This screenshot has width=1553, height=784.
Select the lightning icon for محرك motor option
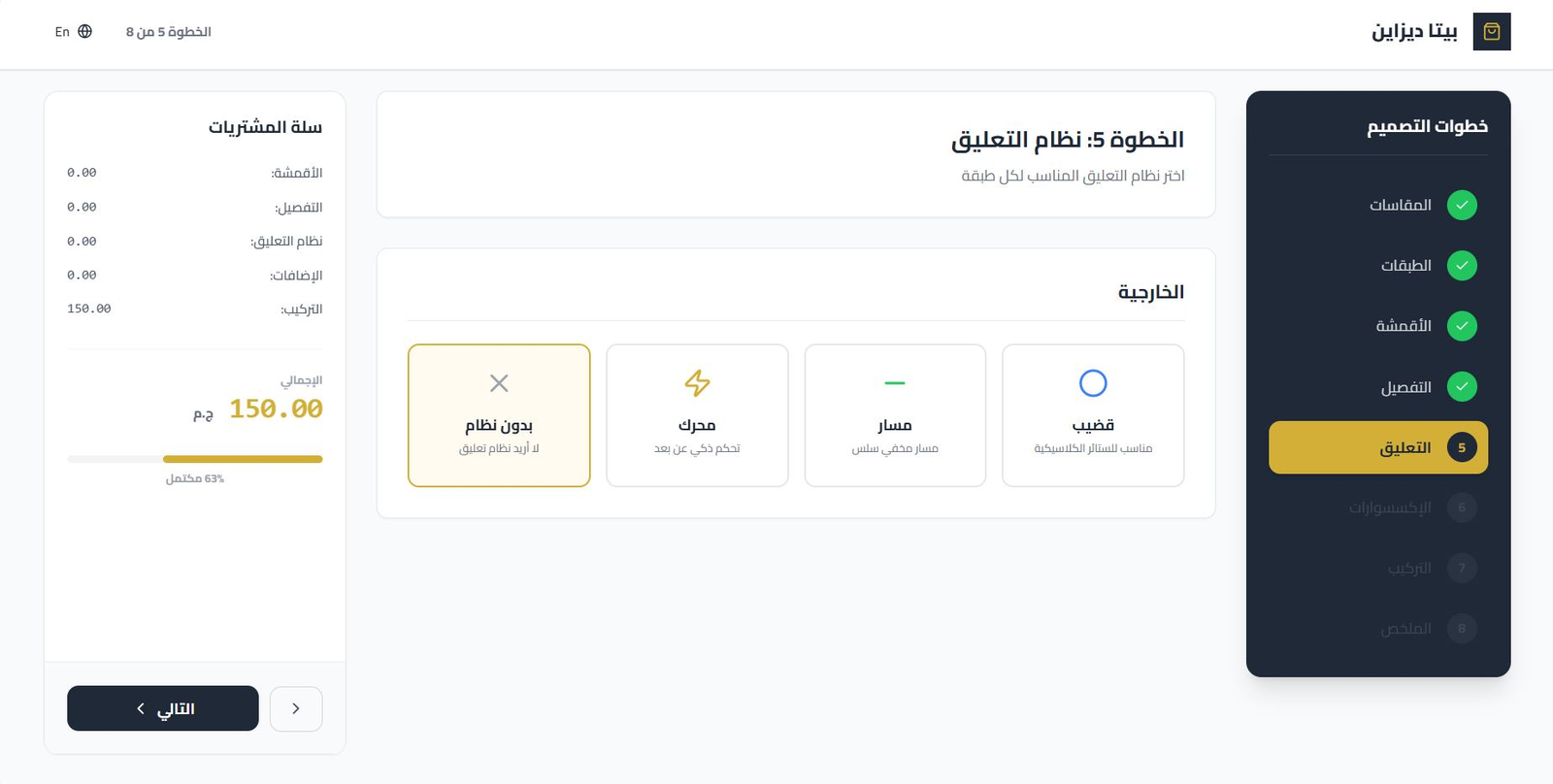click(x=696, y=383)
